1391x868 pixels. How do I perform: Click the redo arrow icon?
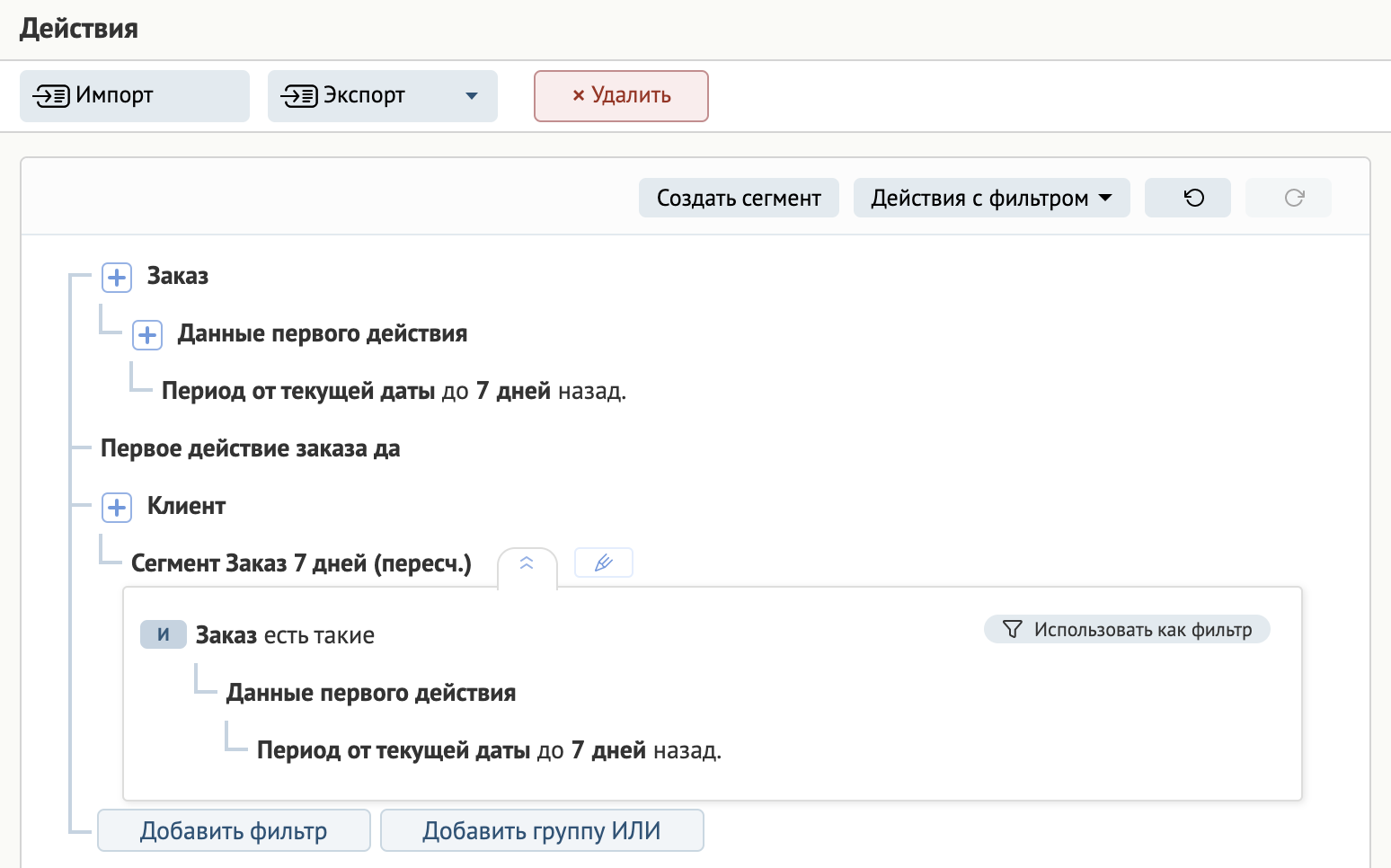(1294, 198)
